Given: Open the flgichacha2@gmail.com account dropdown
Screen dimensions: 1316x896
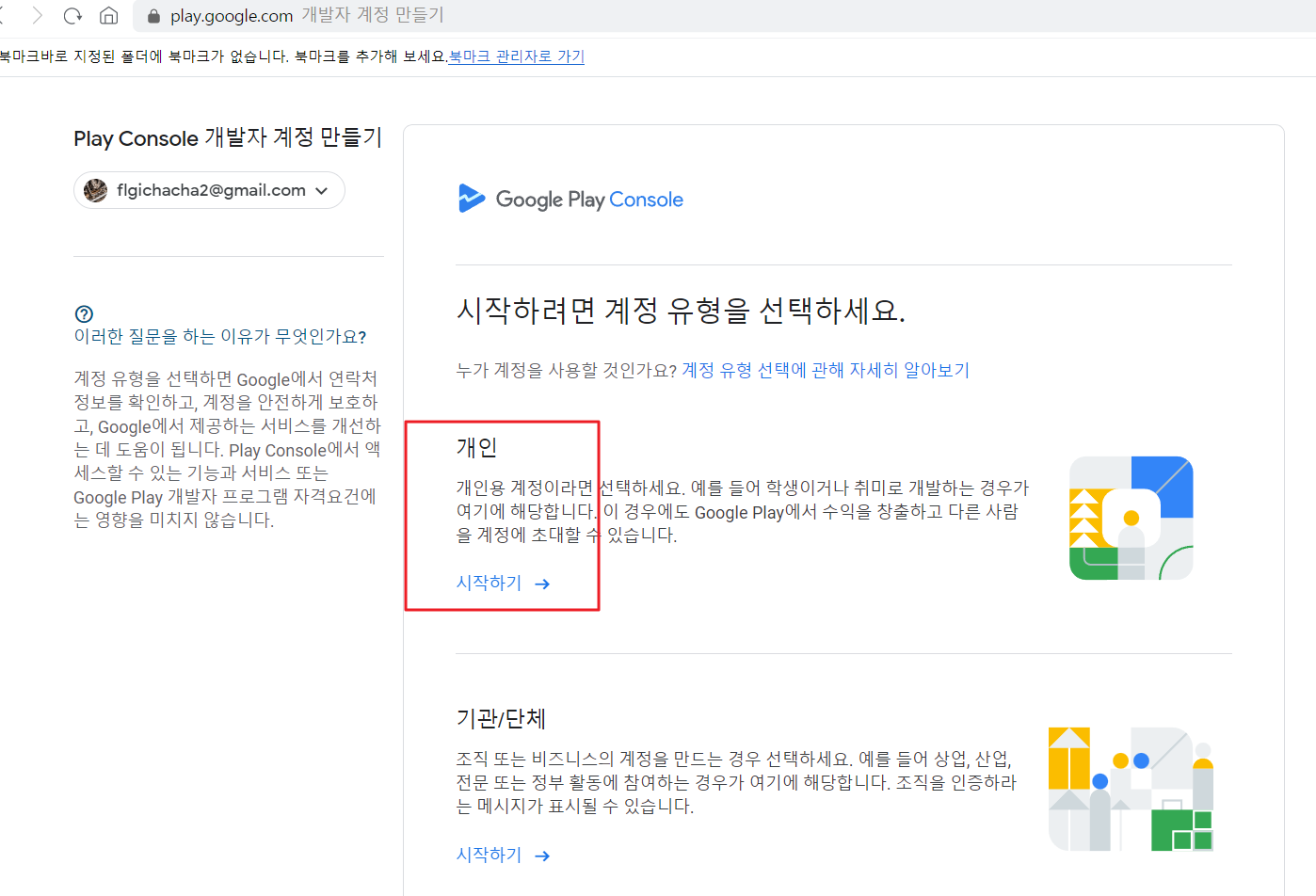Looking at the screenshot, I should tap(209, 190).
